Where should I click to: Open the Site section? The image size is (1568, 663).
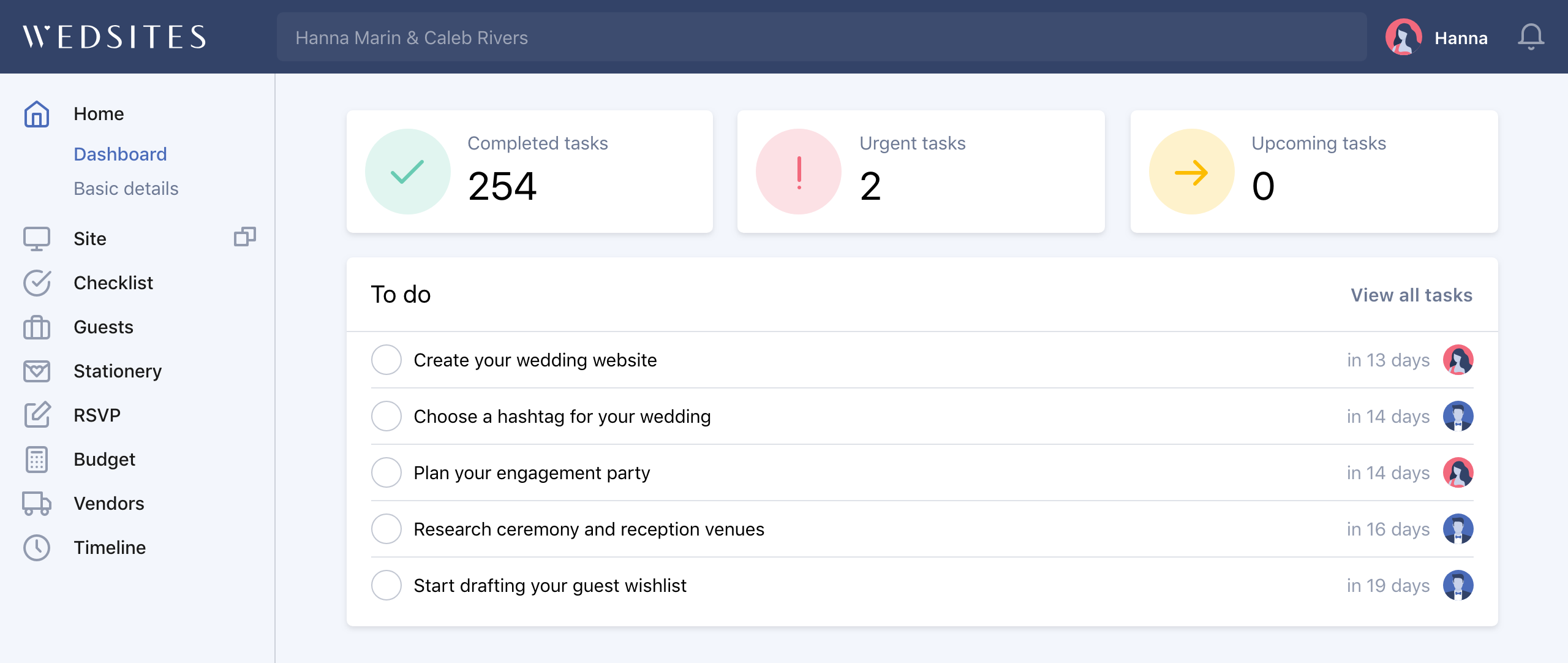90,239
